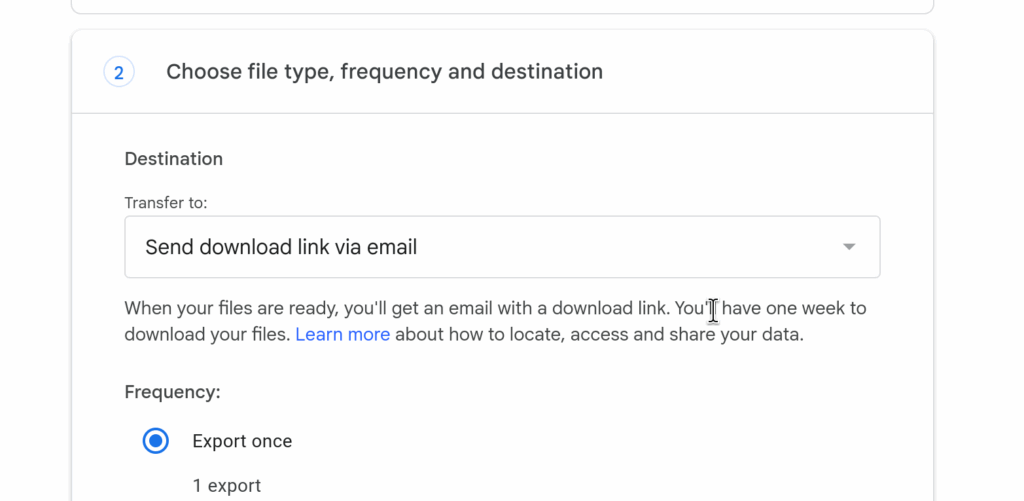Open the Send download link via email selector

pos(281,247)
